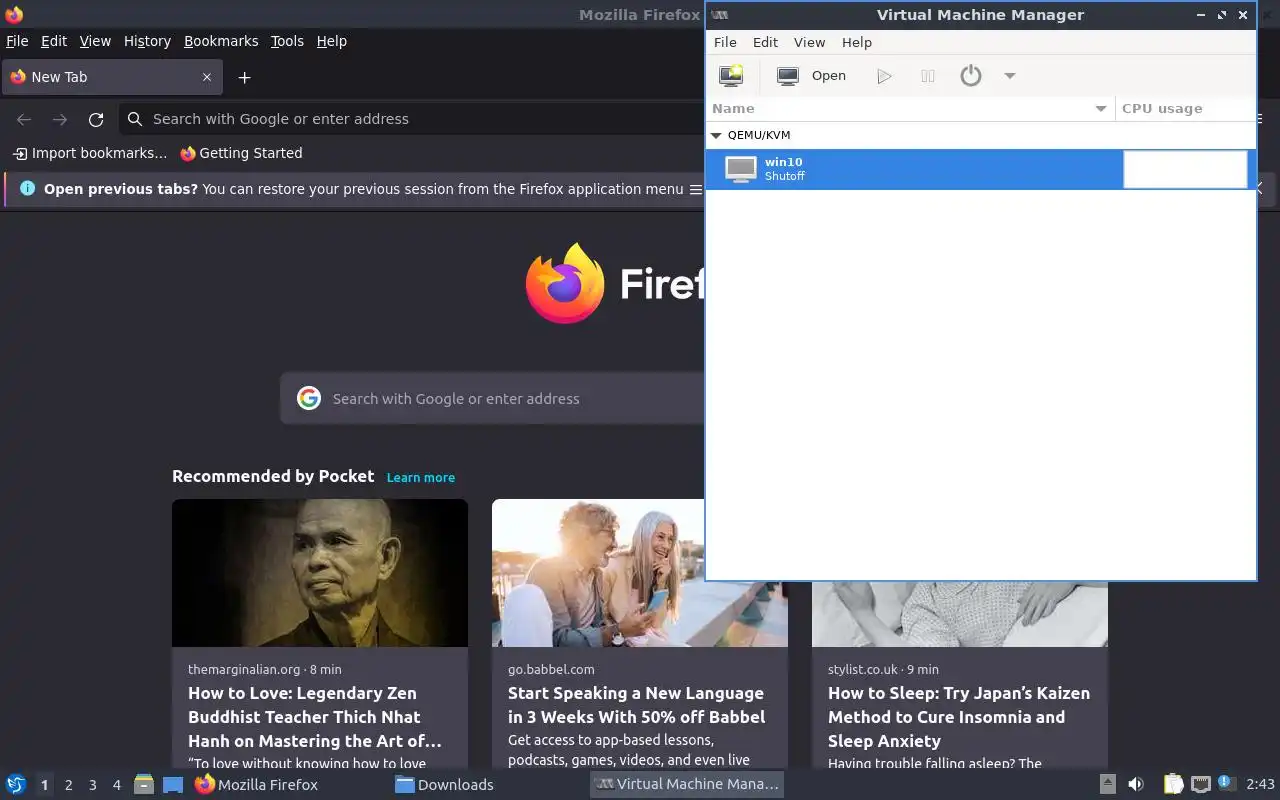Open file manager launcher in taskbar
The height and width of the screenshot is (800, 1280).
(x=144, y=785)
